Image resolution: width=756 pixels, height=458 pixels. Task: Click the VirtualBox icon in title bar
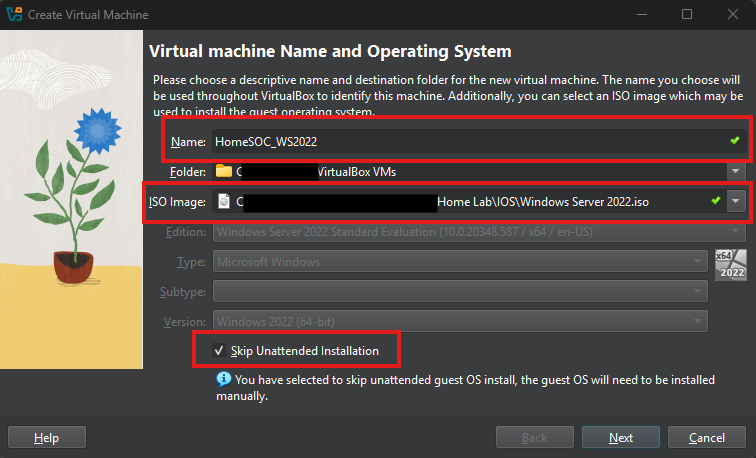click(14, 15)
